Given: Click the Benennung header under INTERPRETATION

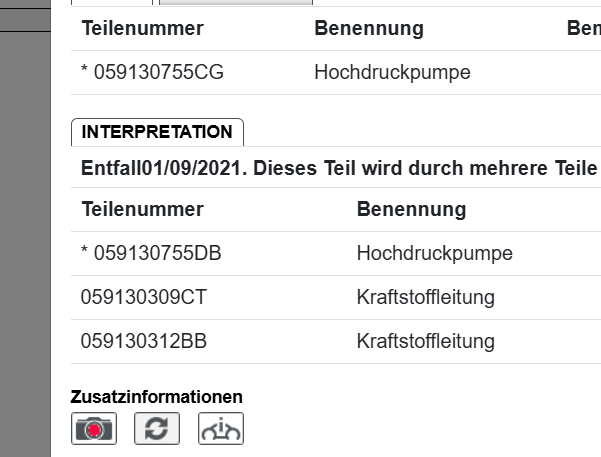Looking at the screenshot, I should [411, 210].
